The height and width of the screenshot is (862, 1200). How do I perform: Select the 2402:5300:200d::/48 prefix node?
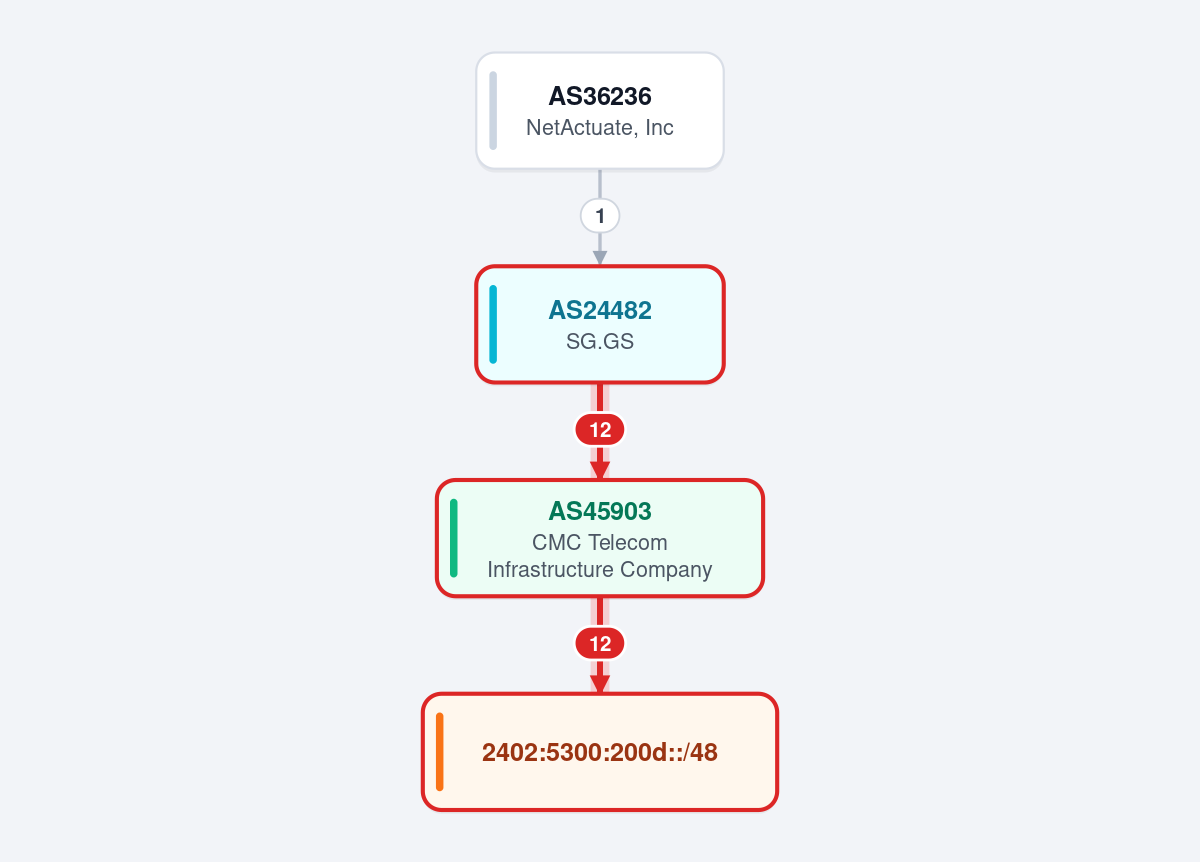600,752
